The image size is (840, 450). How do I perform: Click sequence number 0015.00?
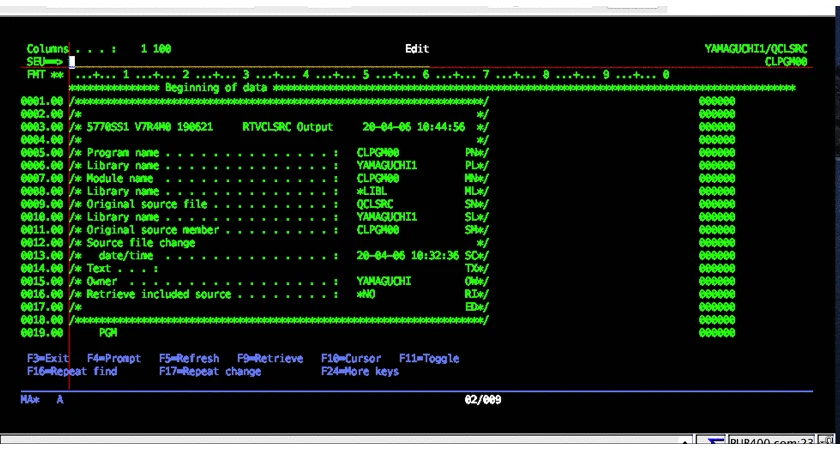[42, 281]
